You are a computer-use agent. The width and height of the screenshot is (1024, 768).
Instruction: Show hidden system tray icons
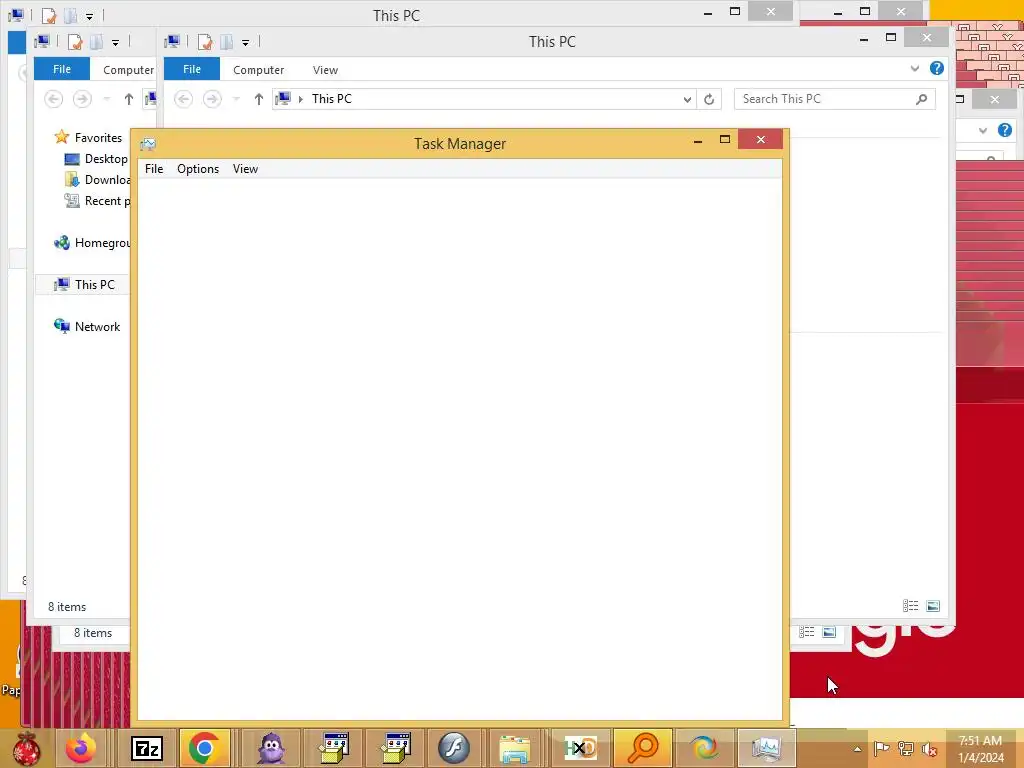click(x=857, y=749)
